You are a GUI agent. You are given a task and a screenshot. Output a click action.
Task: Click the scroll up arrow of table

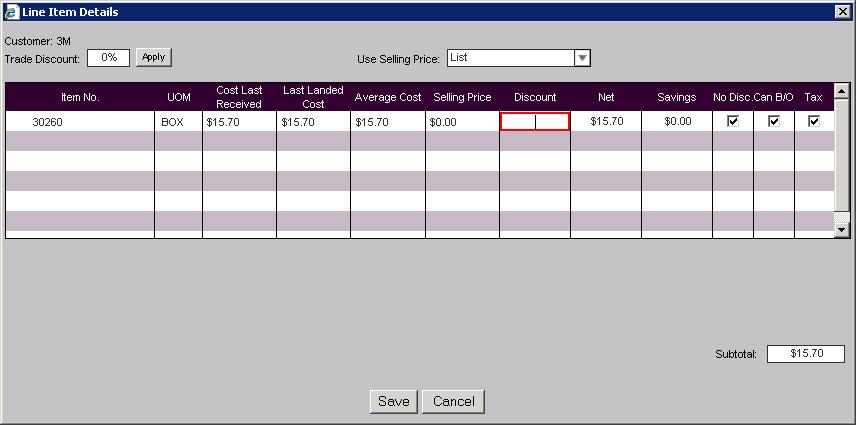841,91
